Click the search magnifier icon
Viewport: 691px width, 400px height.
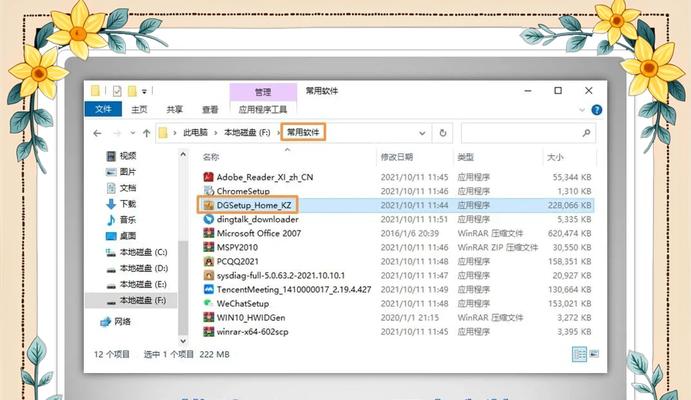tap(586, 133)
